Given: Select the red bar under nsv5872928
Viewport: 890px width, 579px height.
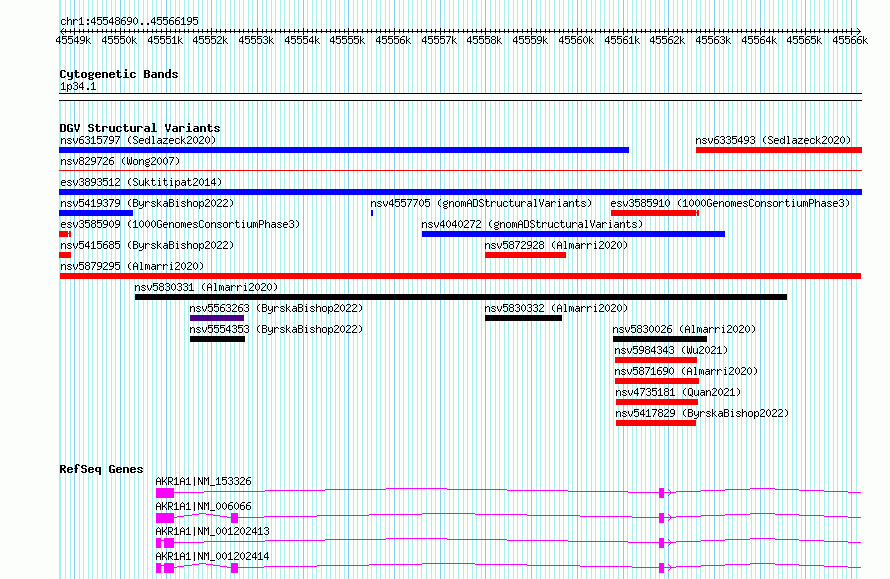Looking at the screenshot, I should click(526, 255).
